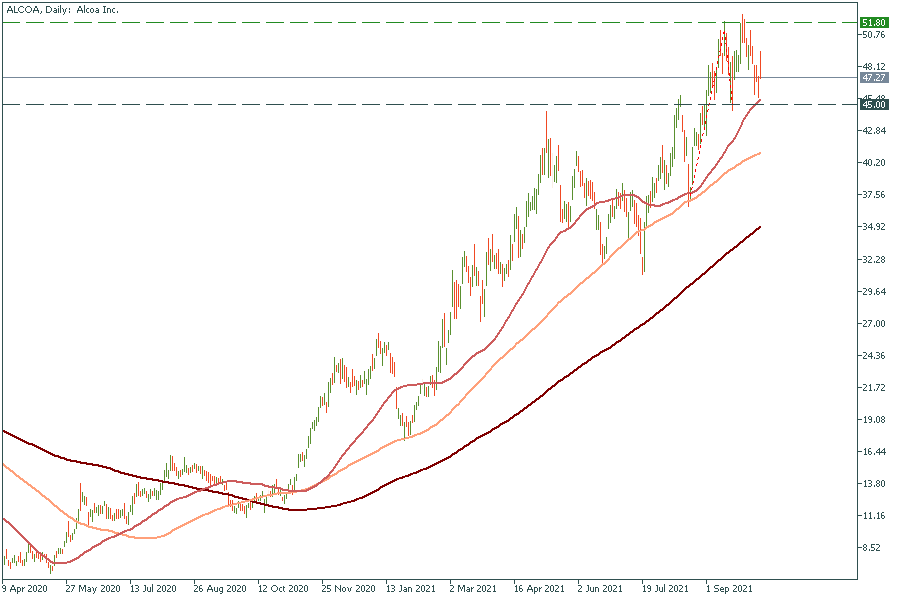Select the 34.92 price axis label
Image resolution: width=900 pixels, height=600 pixels.
874,228
